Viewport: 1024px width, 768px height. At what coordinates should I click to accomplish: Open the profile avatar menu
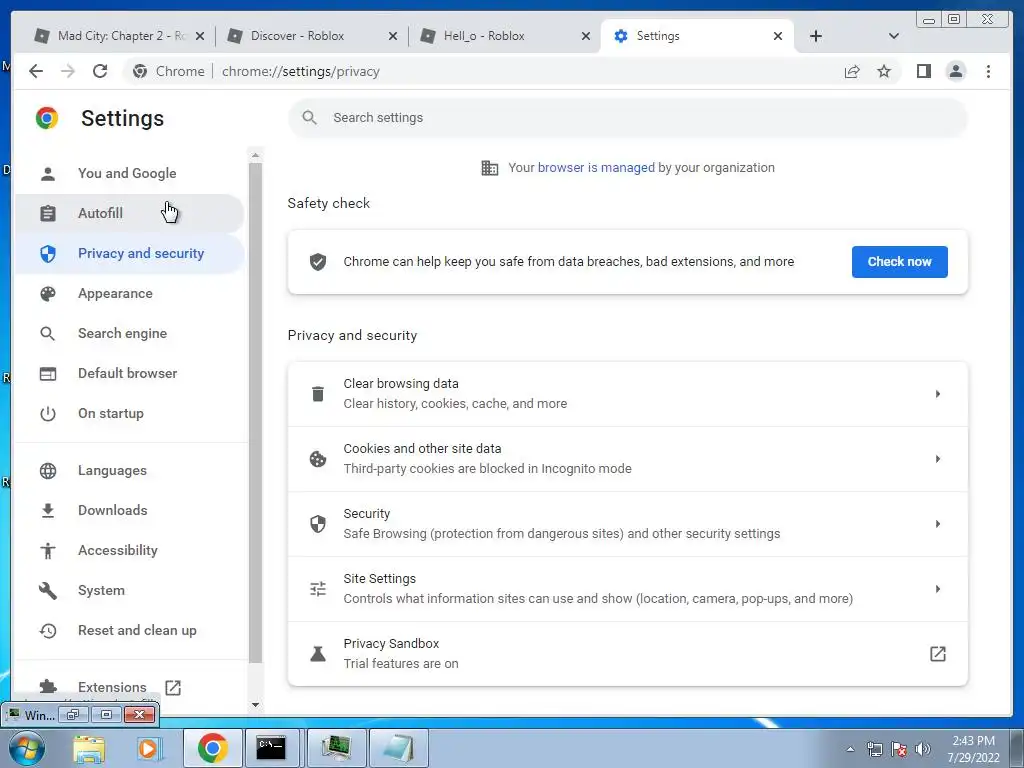(955, 71)
